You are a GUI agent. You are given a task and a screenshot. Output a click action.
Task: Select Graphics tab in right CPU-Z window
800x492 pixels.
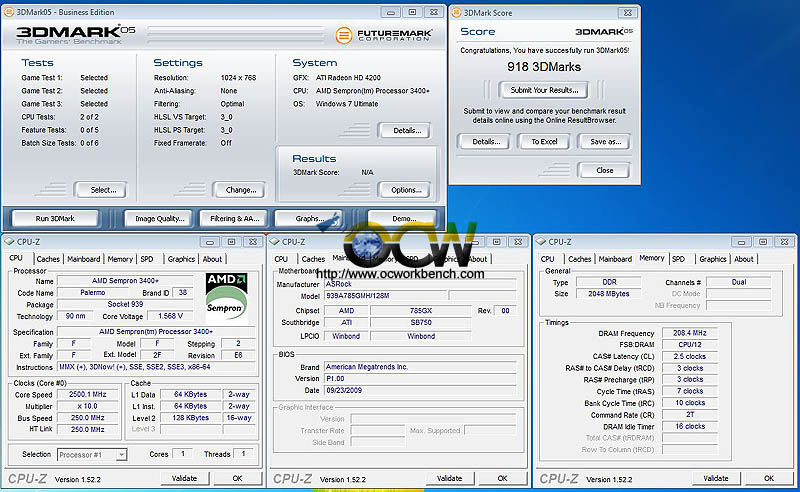pos(713,259)
